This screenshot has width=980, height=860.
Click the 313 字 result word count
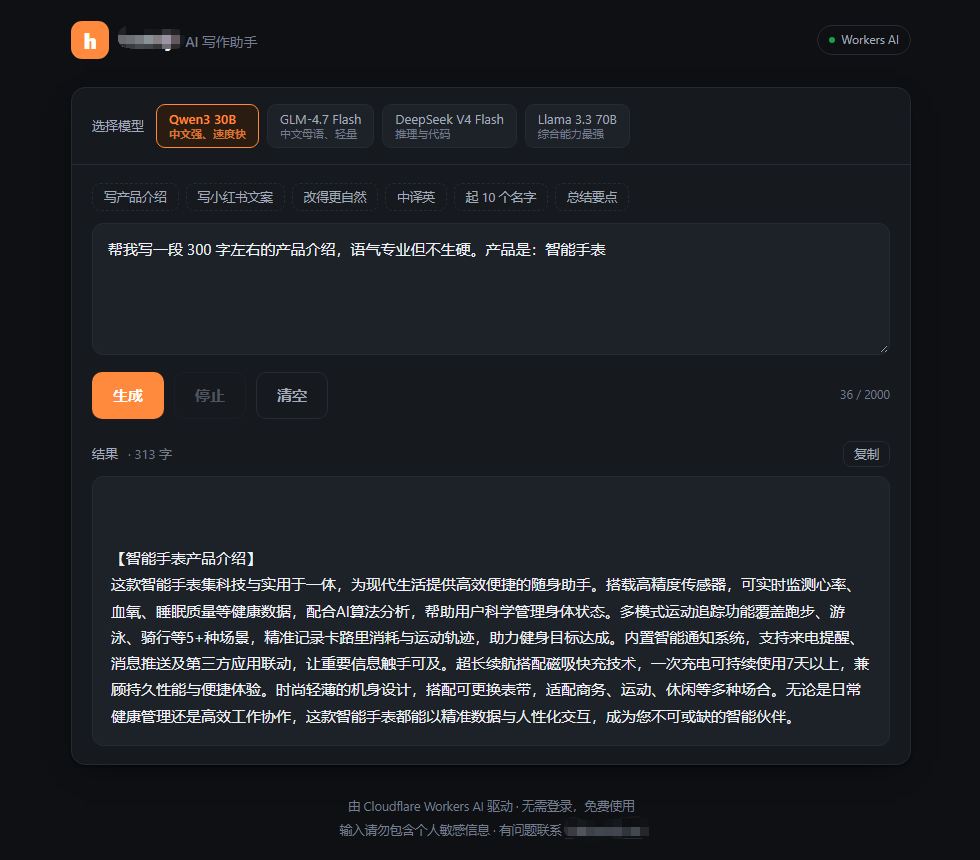coord(152,454)
